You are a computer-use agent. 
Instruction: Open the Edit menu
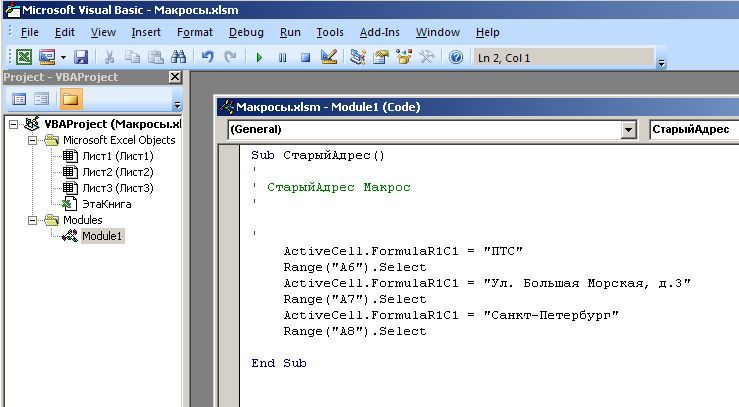click(65, 32)
